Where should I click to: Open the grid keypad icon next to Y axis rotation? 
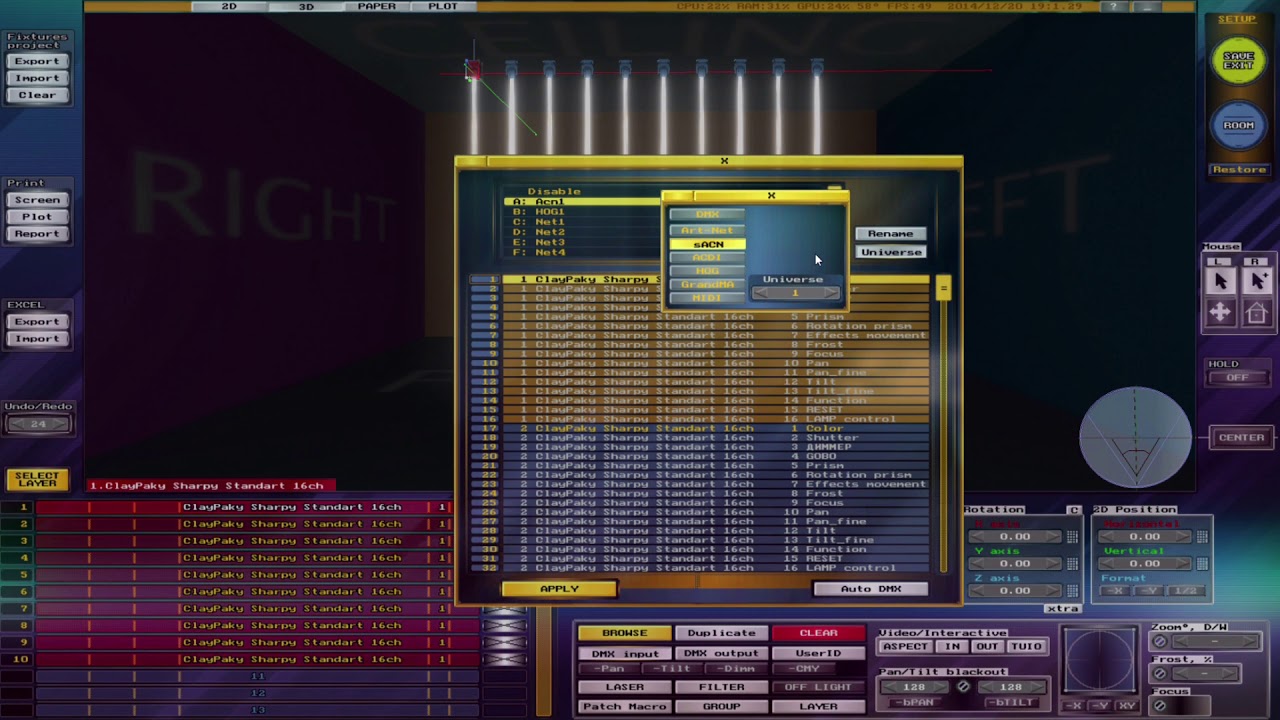[x=1072, y=564]
